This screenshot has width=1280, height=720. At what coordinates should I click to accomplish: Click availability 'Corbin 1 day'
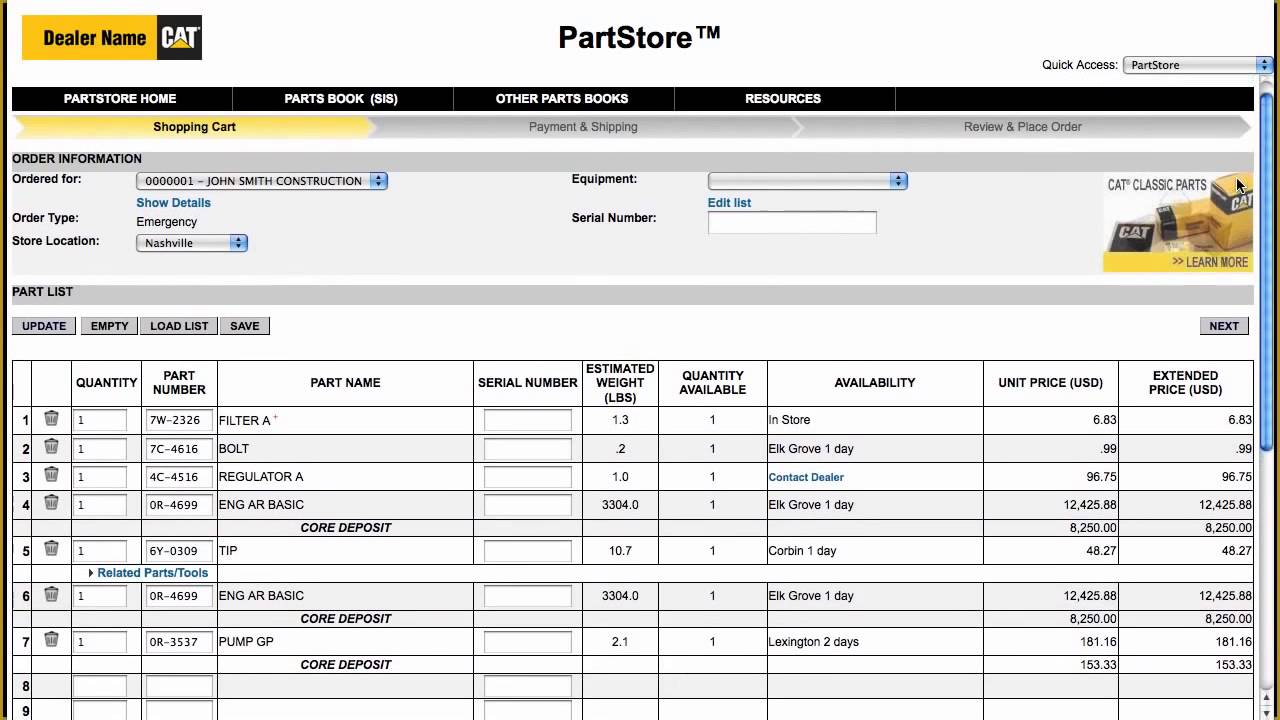pyautogui.click(x=802, y=551)
